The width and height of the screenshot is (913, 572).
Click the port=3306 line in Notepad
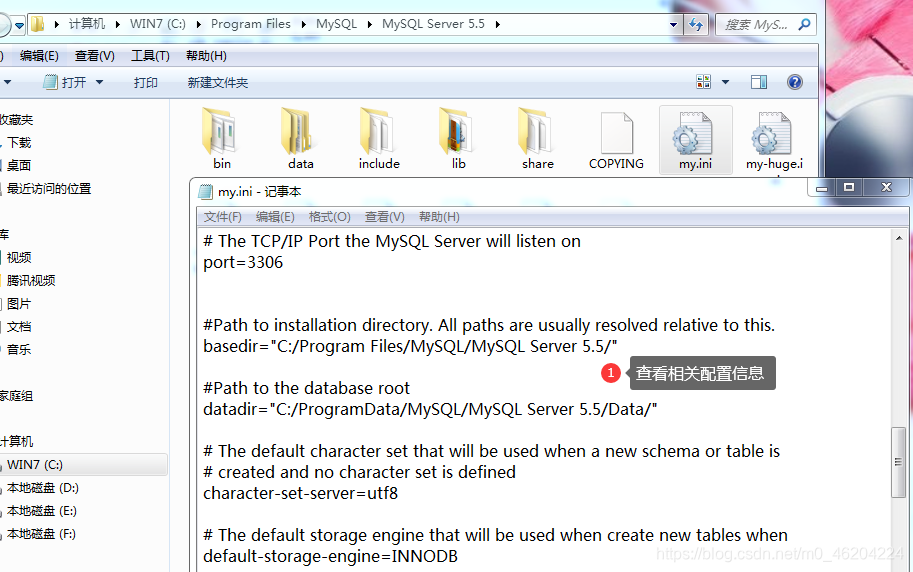(x=243, y=263)
